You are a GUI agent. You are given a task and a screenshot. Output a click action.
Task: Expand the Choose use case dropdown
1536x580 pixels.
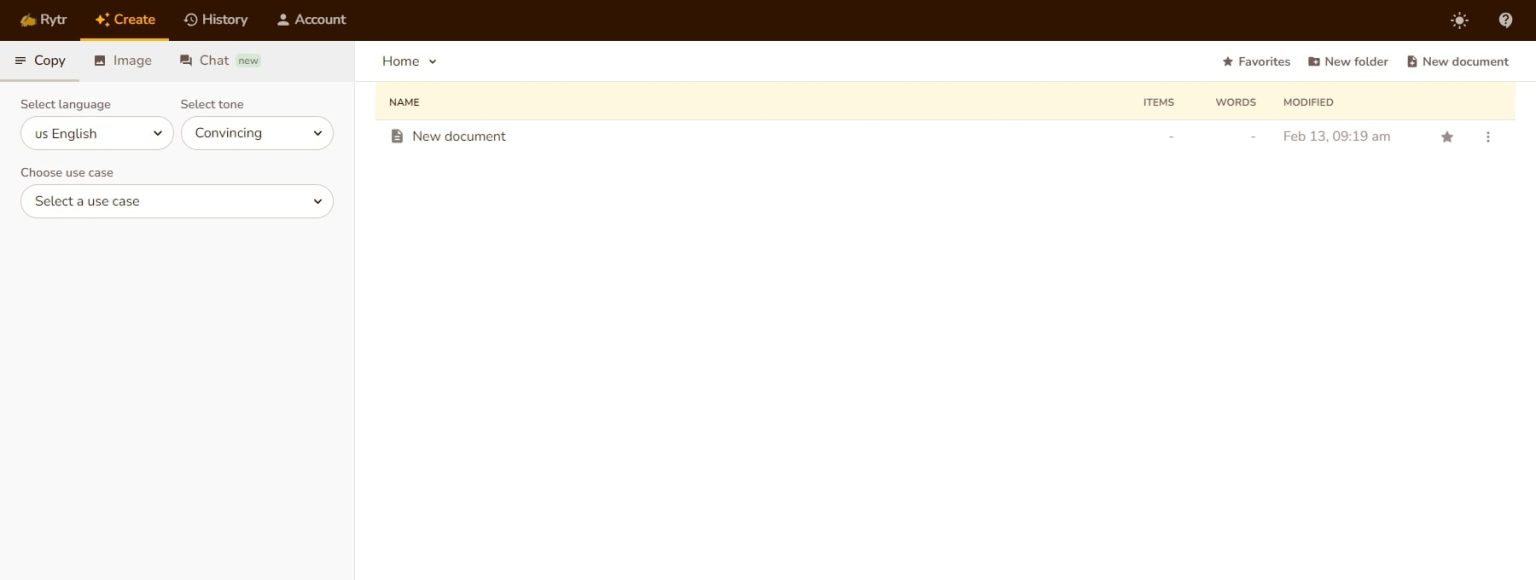click(177, 201)
